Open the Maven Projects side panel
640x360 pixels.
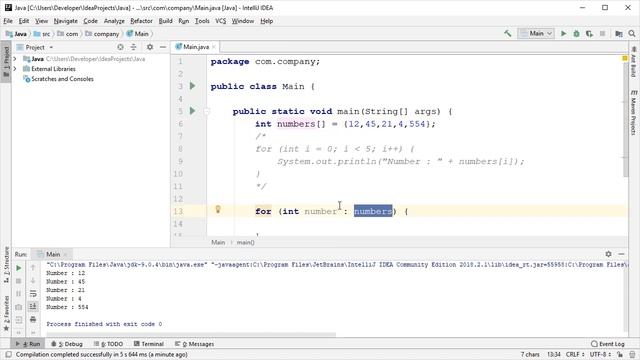click(x=633, y=113)
